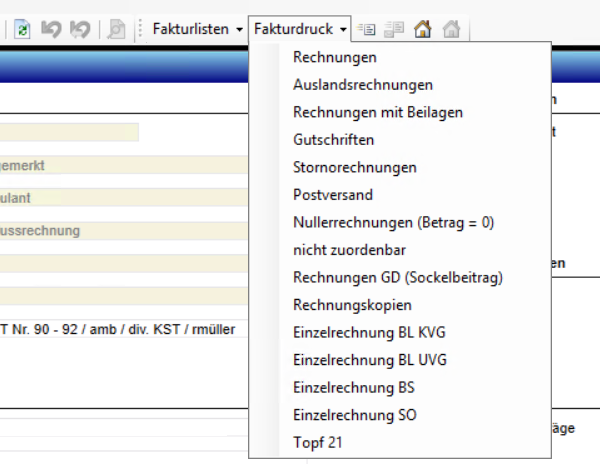
Task: Select Postversand menu entry
Action: [400, 195]
